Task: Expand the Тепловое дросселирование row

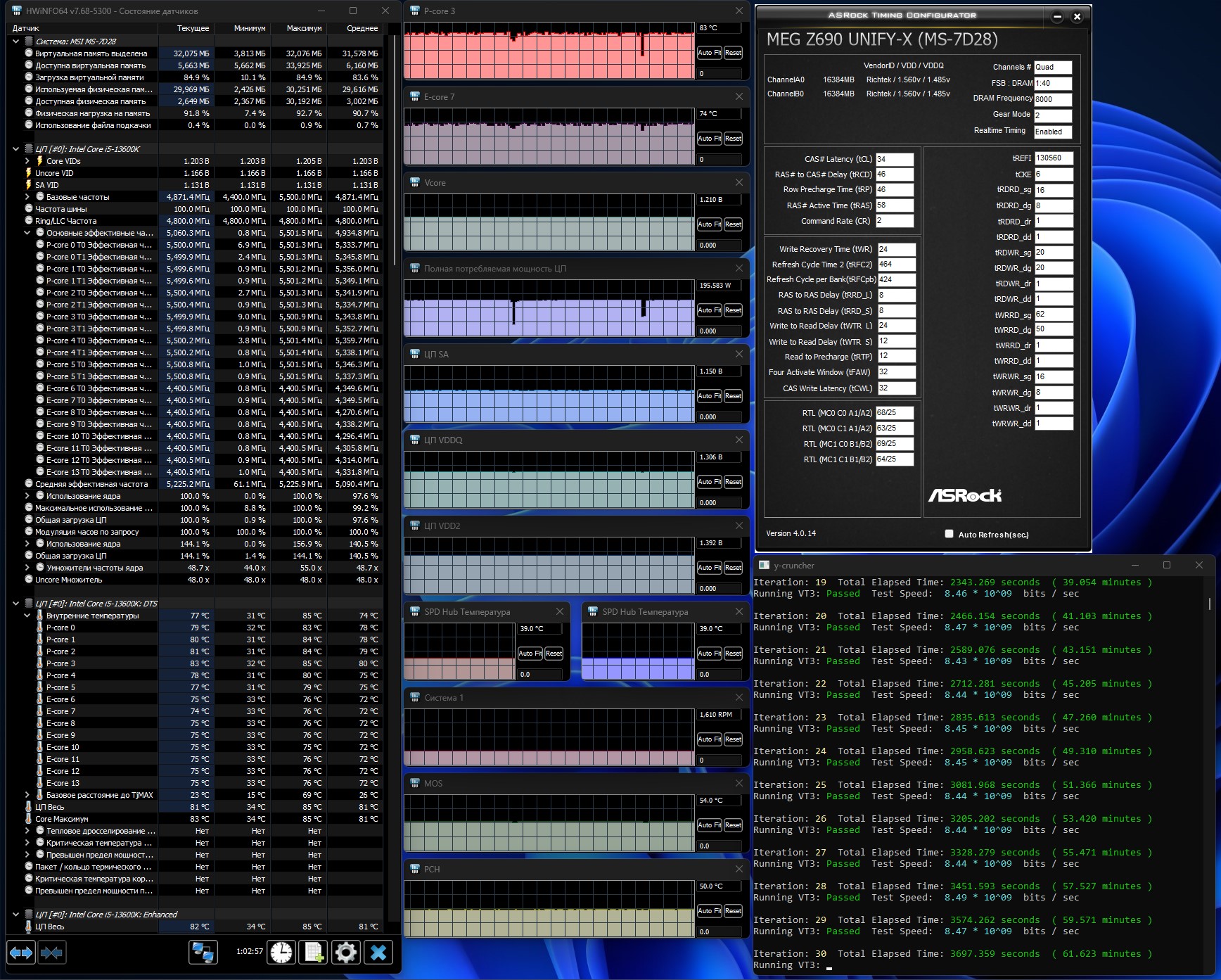Action: click(27, 831)
